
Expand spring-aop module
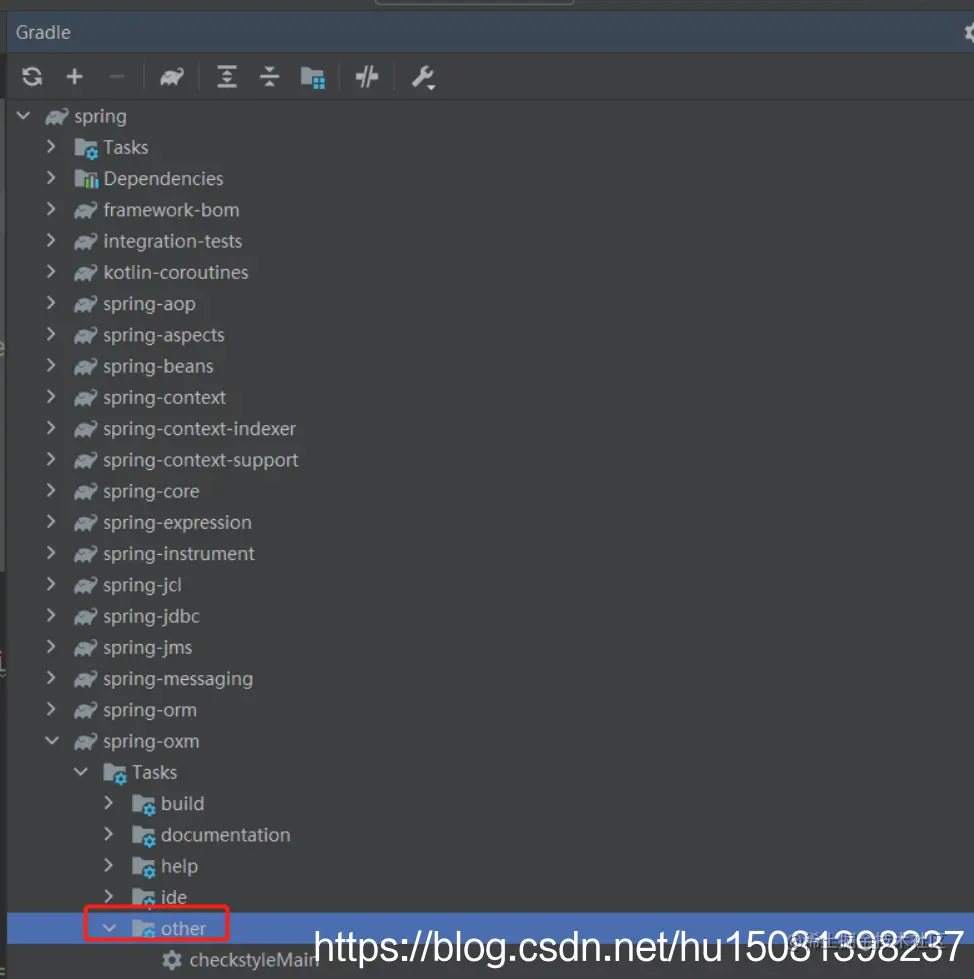[51, 303]
